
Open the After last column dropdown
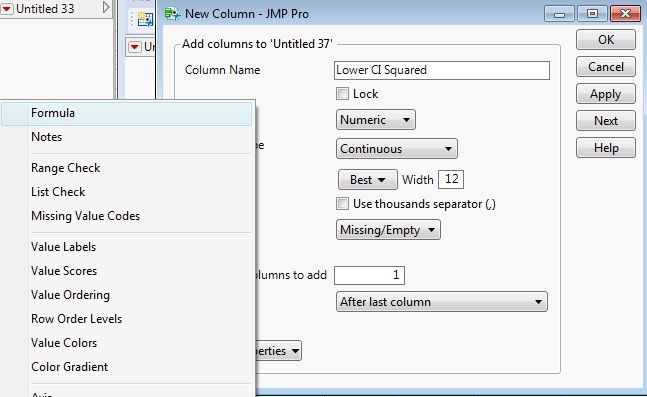[442, 302]
